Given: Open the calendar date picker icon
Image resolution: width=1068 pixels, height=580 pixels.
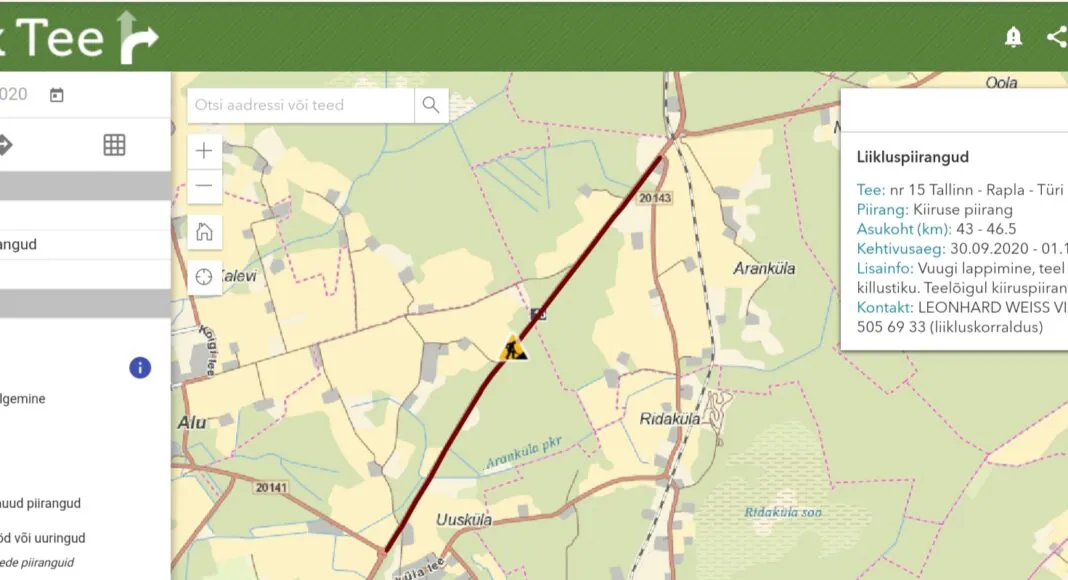Looking at the screenshot, I should pos(57,95).
